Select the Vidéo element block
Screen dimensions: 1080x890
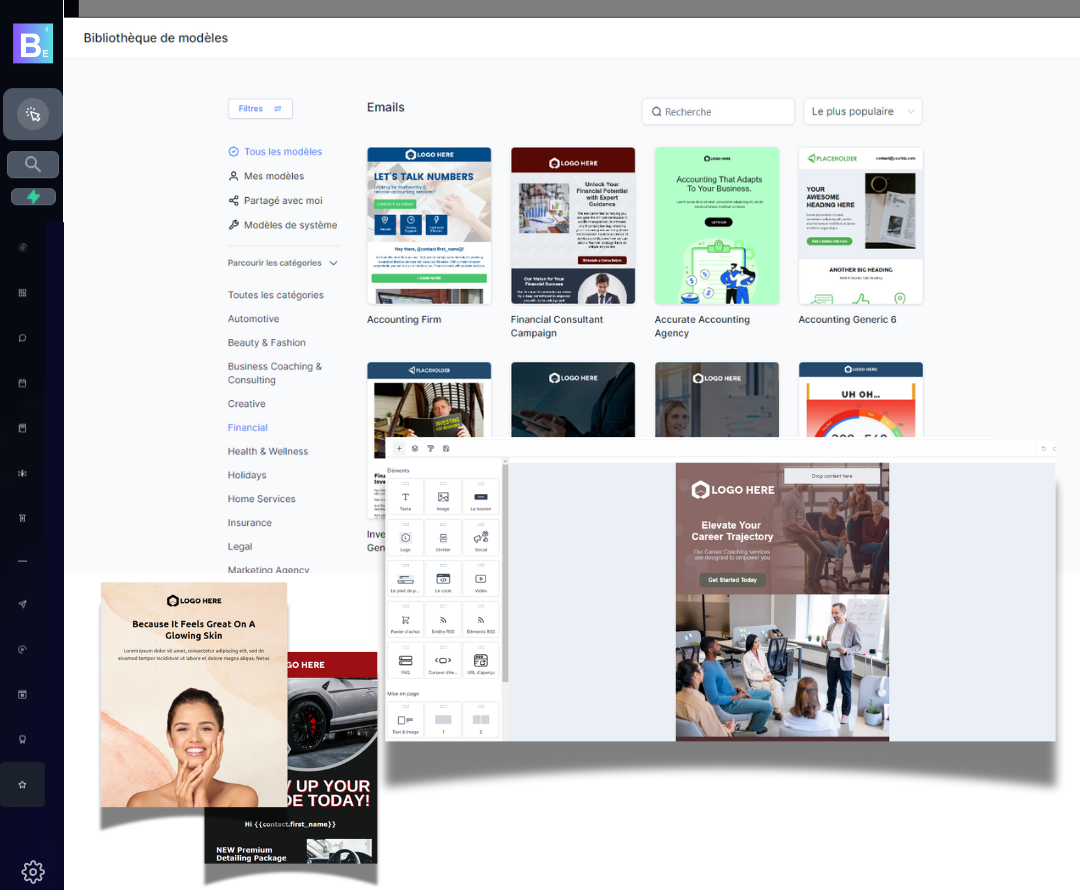pos(481,579)
